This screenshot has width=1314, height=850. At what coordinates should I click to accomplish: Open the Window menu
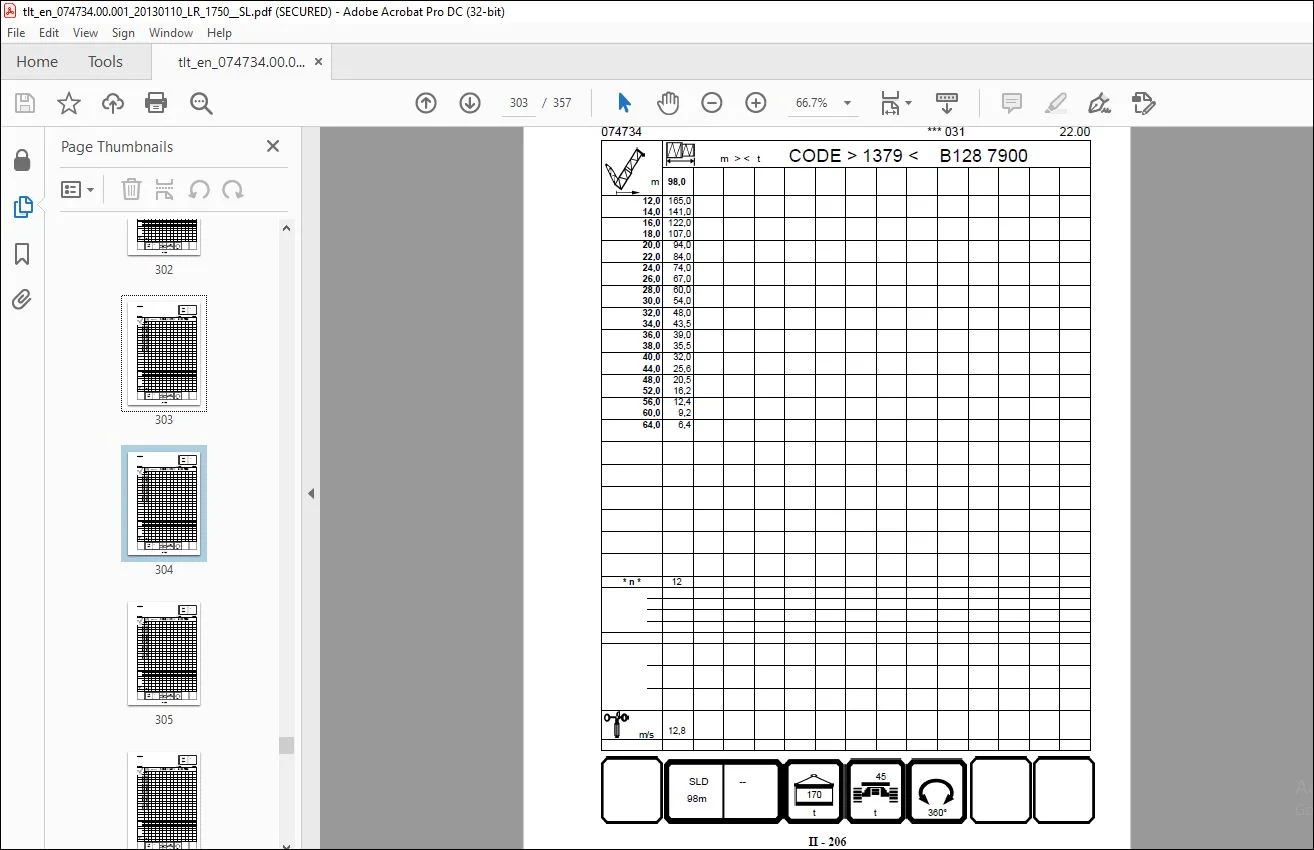tap(171, 33)
